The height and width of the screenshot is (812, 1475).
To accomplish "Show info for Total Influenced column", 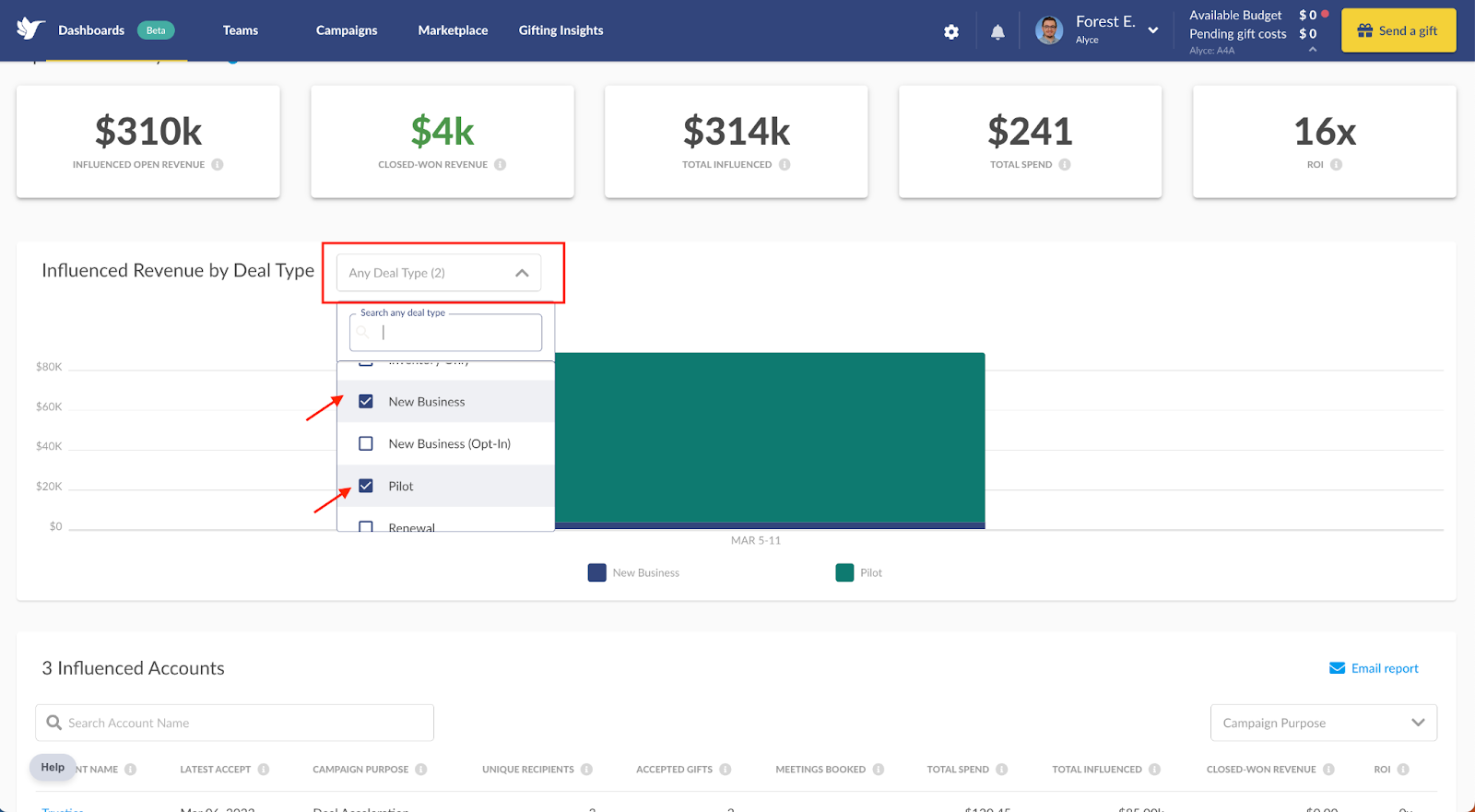I will 1154,770.
